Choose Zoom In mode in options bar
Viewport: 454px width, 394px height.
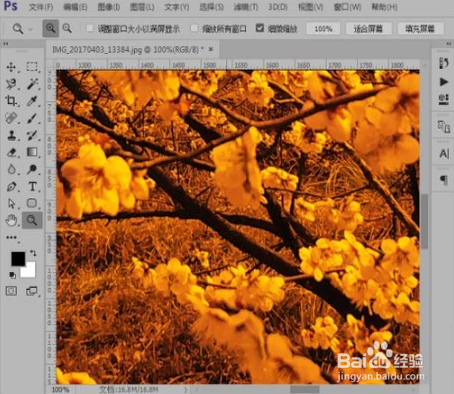click(51, 28)
